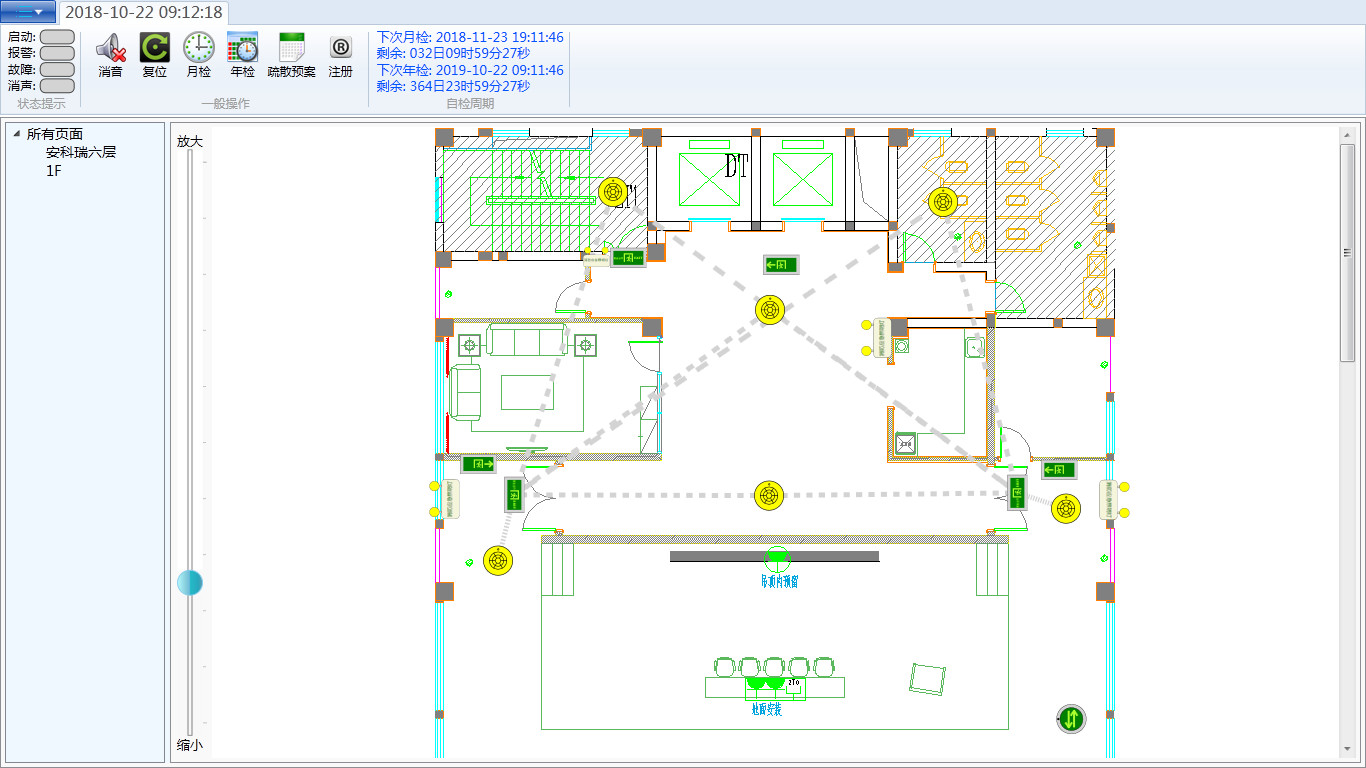Start the 月检 monthly check
The image size is (1366, 768).
(198, 48)
